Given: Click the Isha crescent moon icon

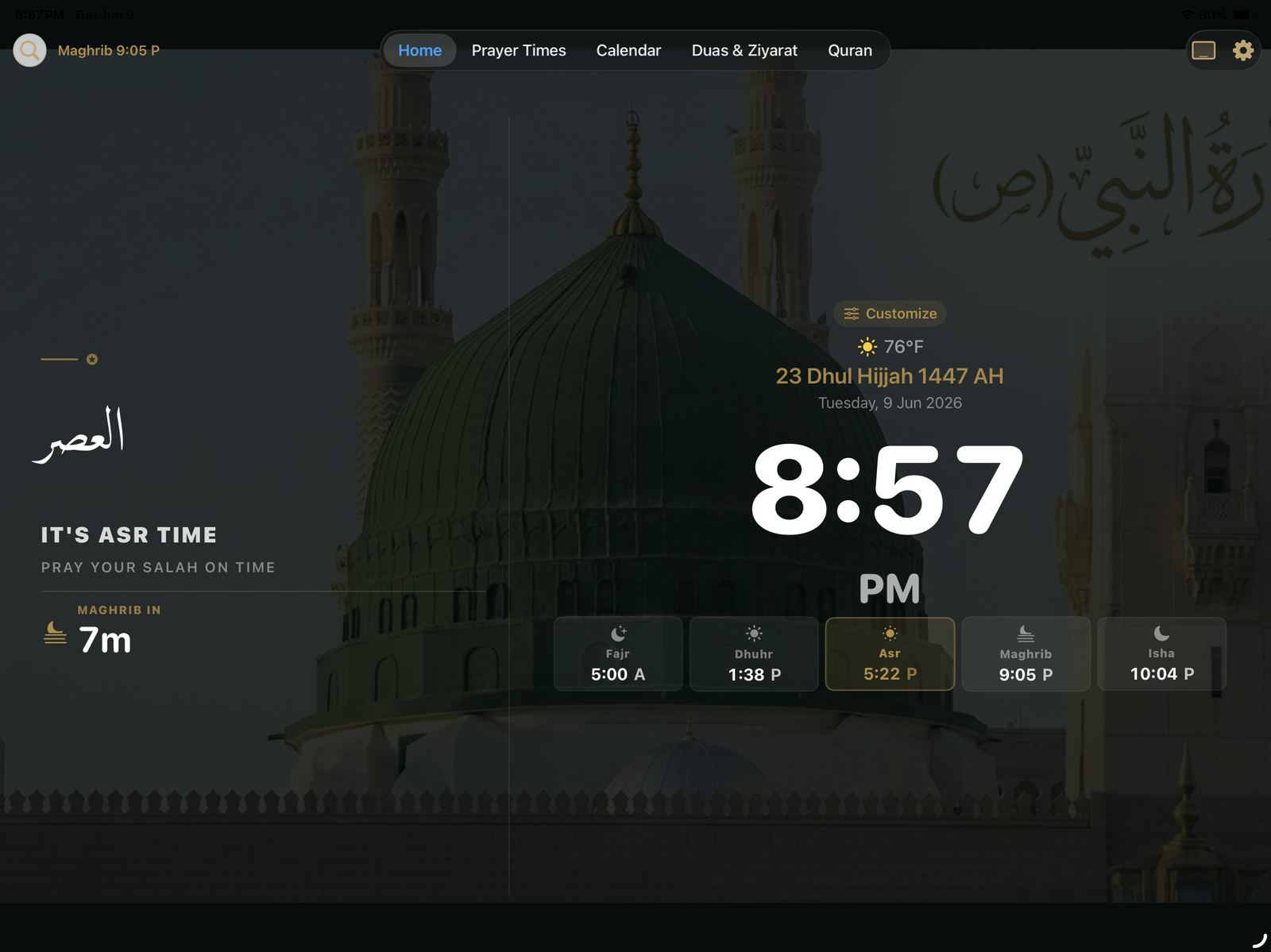Looking at the screenshot, I should 1161,633.
